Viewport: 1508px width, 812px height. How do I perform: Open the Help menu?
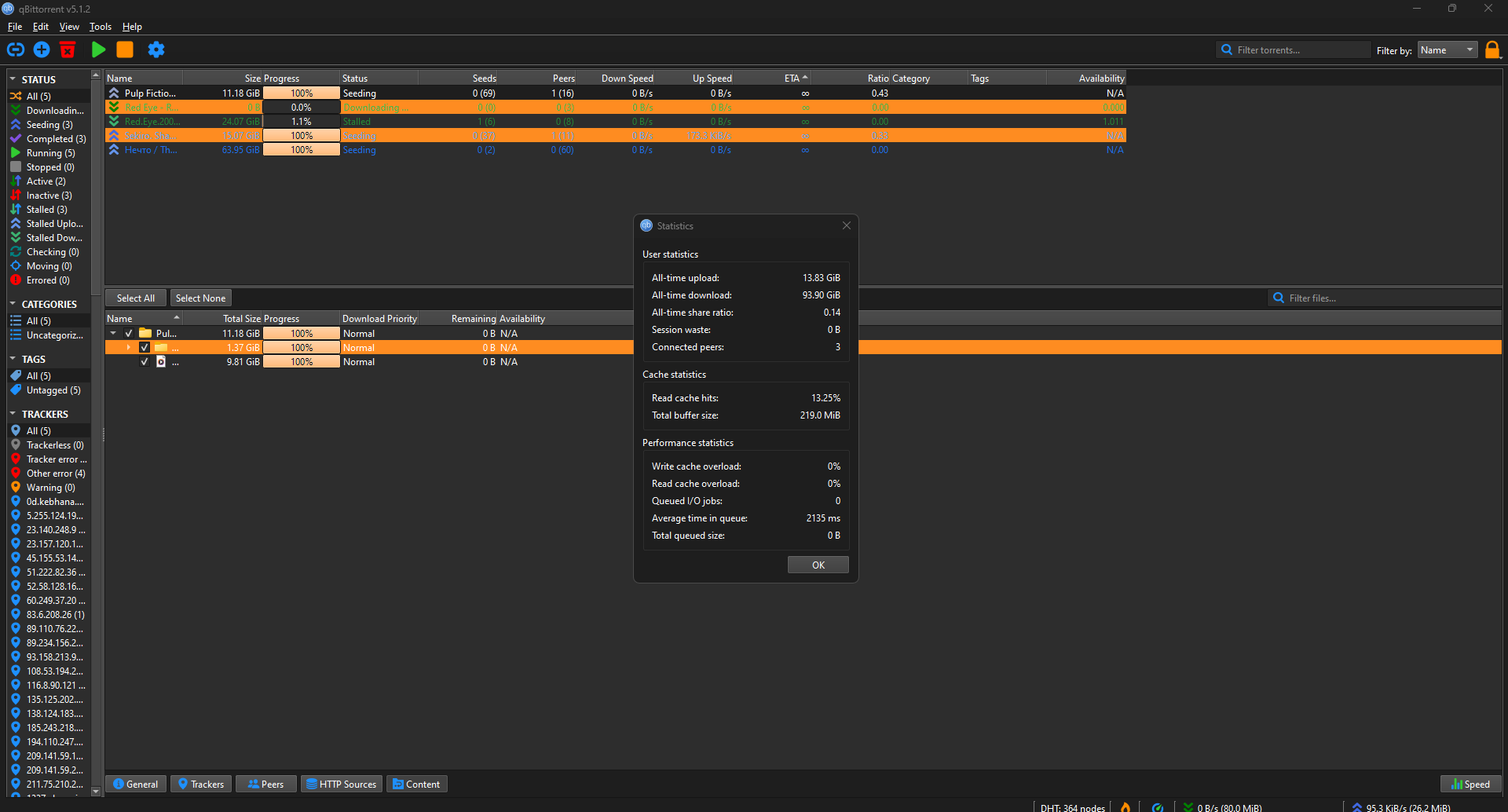coord(132,27)
